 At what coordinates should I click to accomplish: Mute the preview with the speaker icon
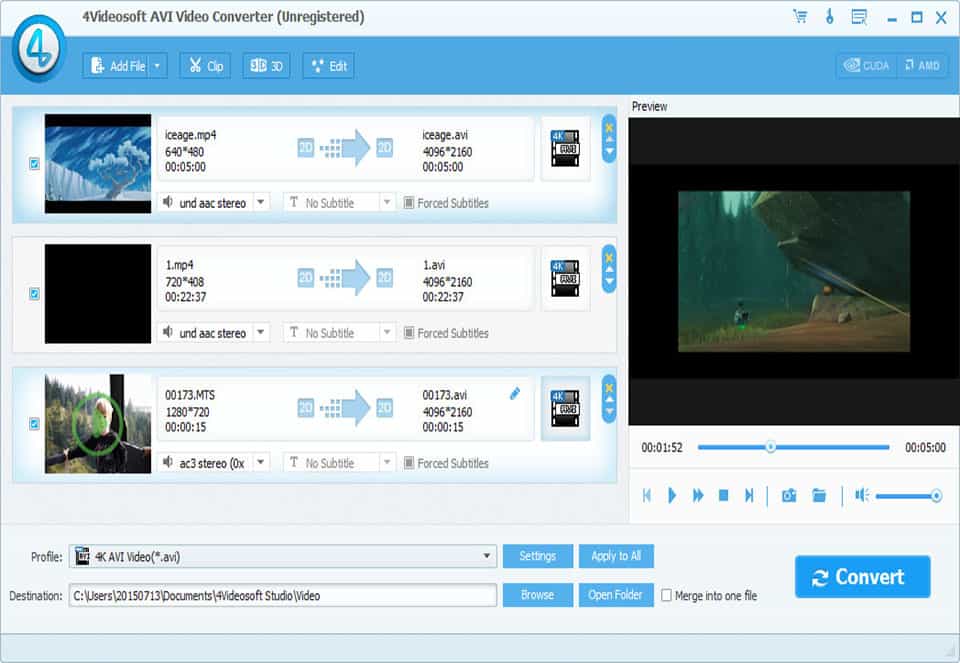pos(862,495)
